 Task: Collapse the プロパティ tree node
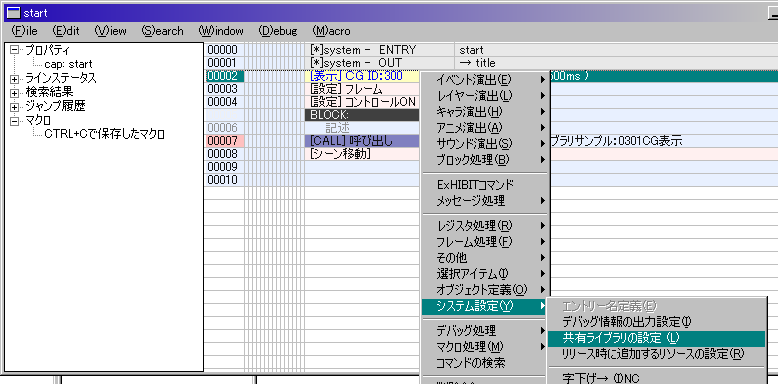click(x=14, y=50)
